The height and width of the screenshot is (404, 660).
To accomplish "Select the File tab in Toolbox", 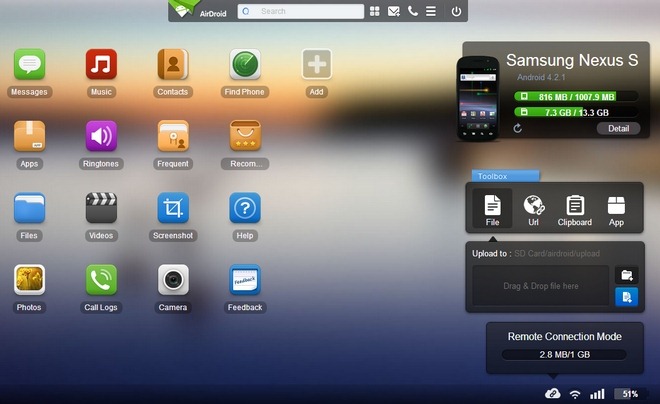I will [492, 209].
